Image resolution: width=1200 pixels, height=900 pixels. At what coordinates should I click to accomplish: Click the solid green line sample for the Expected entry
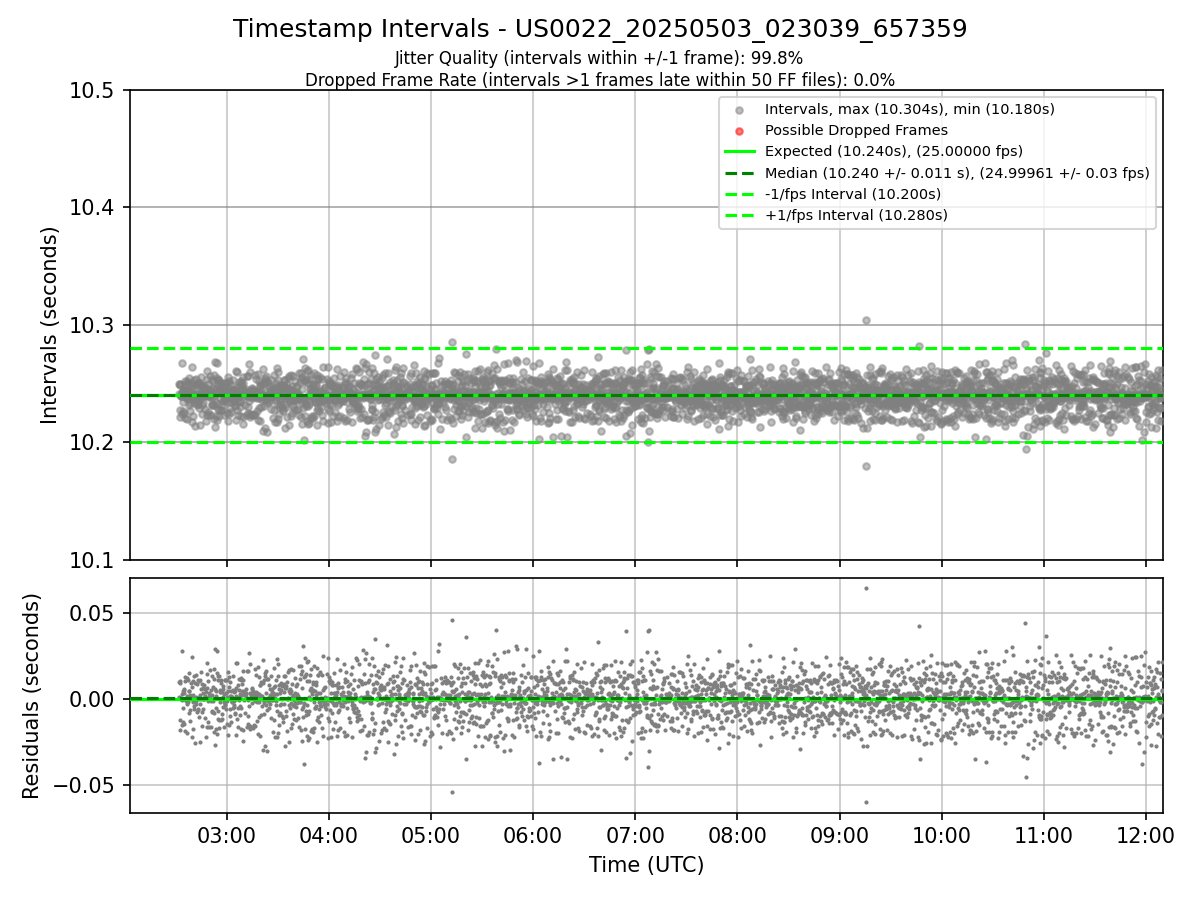(x=739, y=152)
